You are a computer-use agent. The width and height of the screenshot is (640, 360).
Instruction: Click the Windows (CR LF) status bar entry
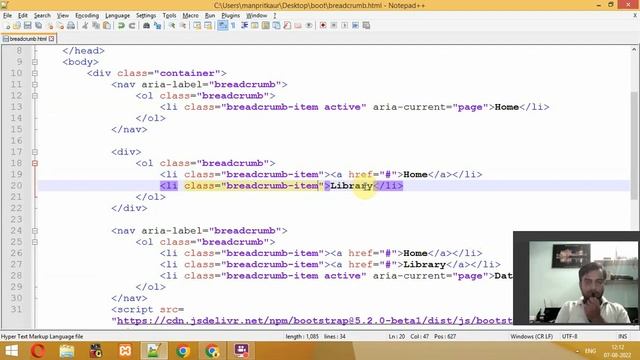tap(531, 336)
